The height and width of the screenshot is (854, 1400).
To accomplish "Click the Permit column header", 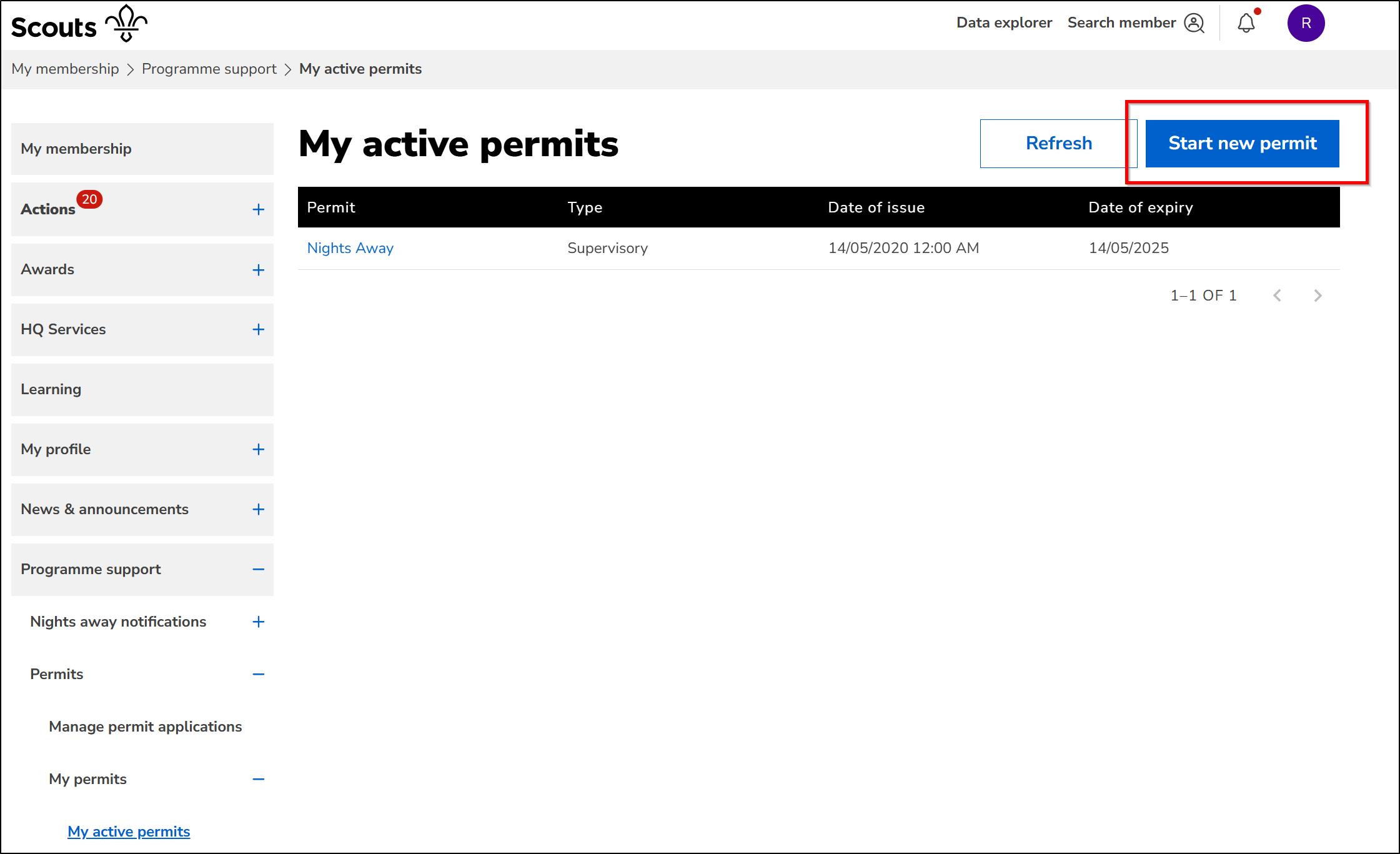I will (330, 207).
